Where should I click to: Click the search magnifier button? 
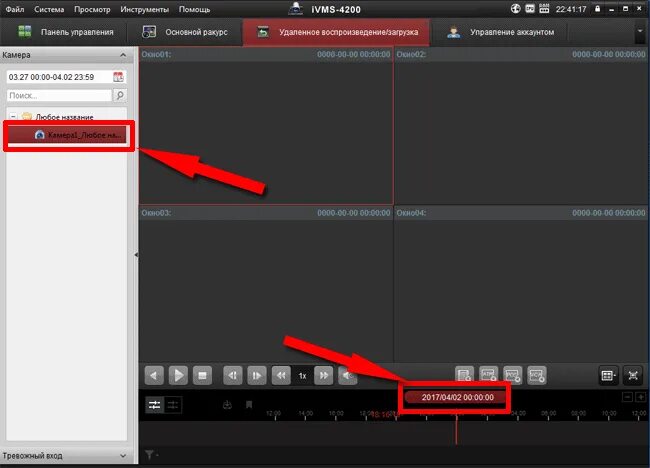tap(120, 95)
